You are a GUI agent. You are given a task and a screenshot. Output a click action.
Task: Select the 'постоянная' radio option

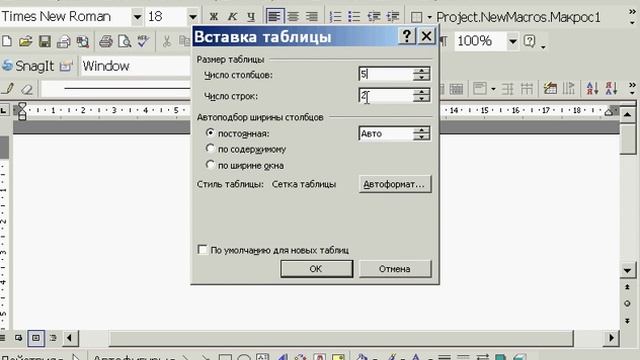(210, 133)
